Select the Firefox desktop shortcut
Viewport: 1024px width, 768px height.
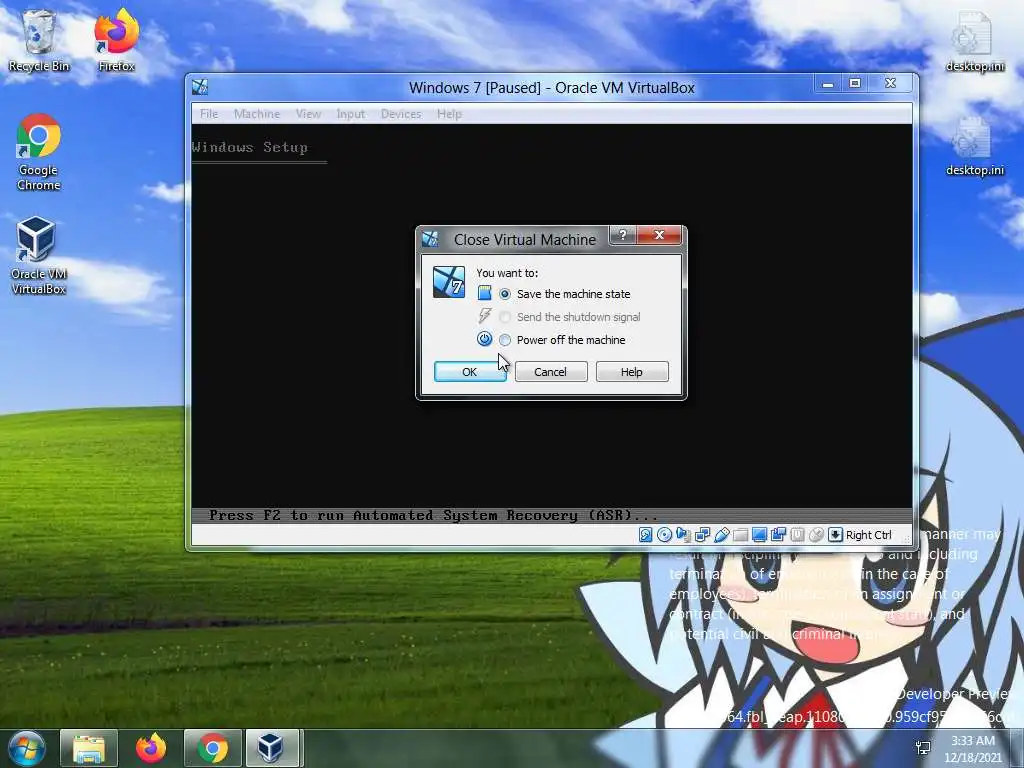tap(116, 40)
